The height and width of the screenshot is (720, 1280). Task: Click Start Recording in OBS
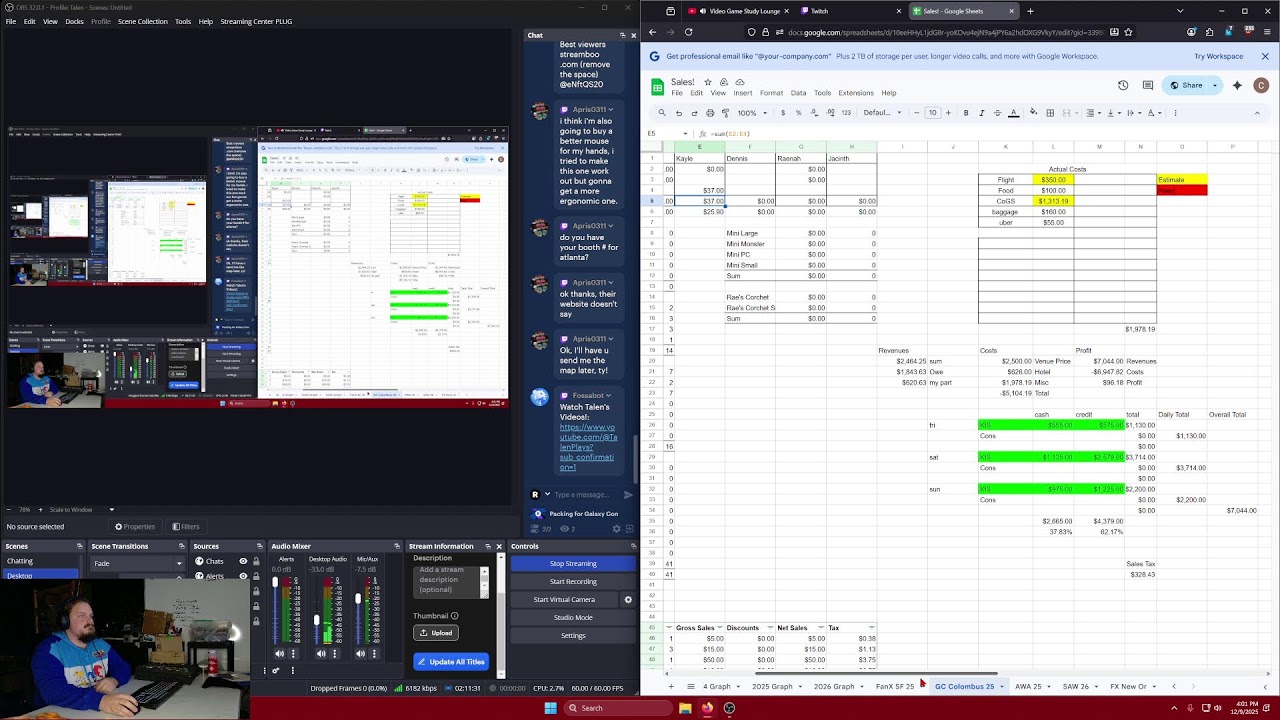click(x=573, y=582)
